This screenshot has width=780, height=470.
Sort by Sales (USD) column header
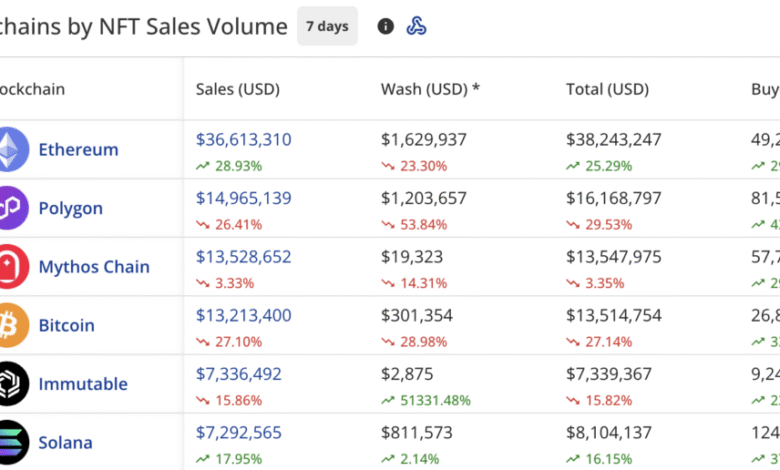pyautogui.click(x=238, y=89)
